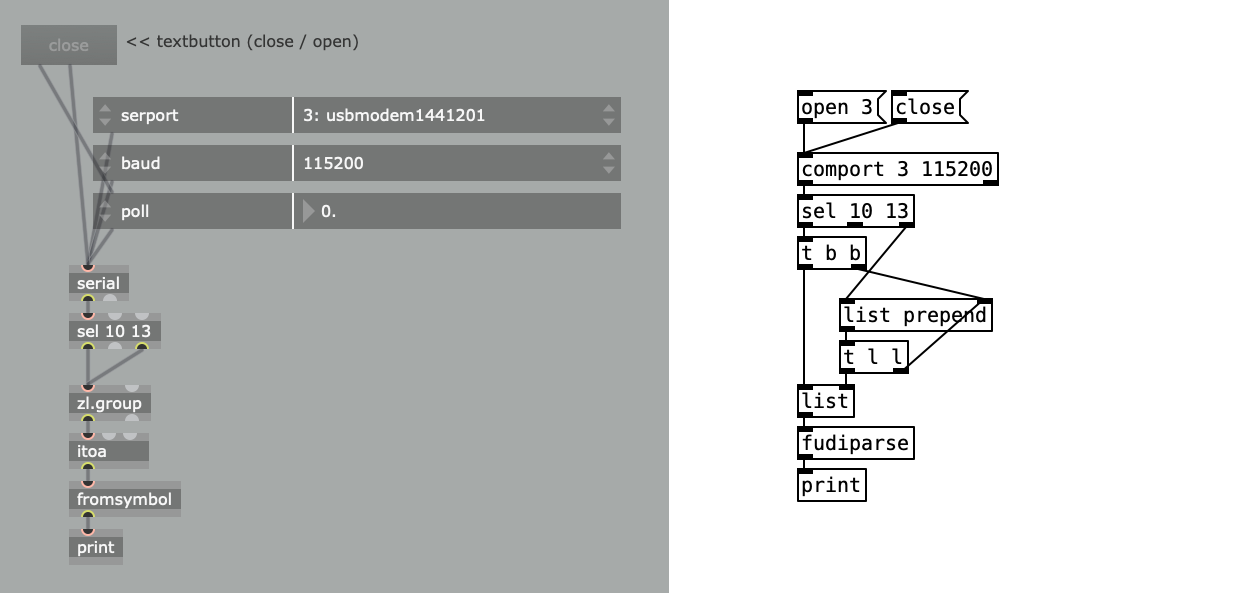Click the stepper arrows beside serport label
The image size is (1236, 593).
(x=105, y=115)
